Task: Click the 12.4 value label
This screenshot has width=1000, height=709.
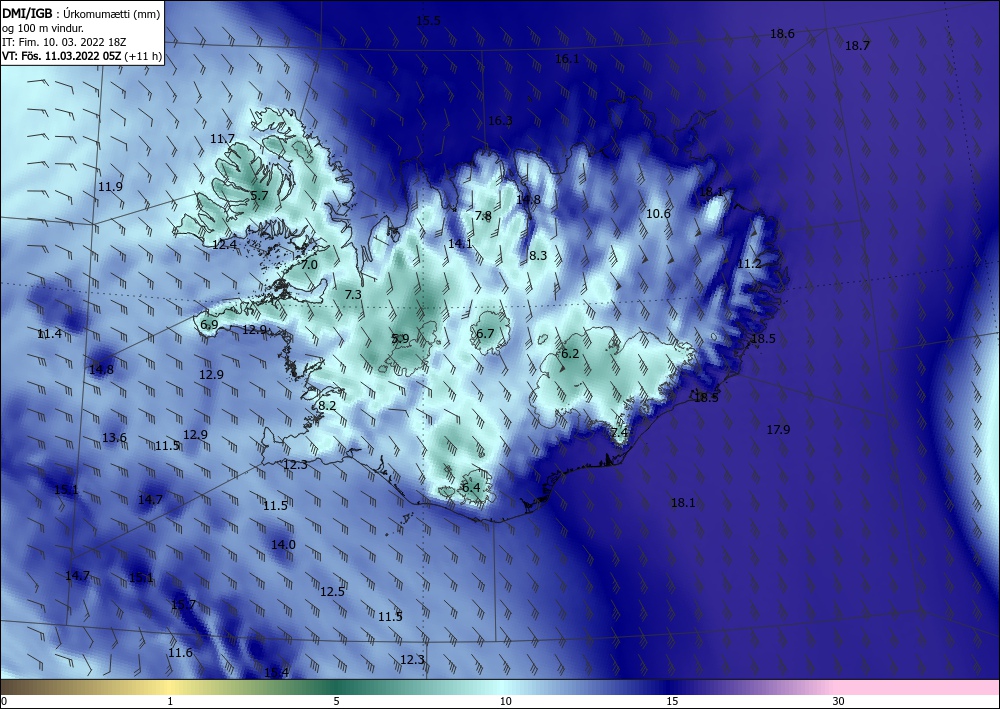Action: click(224, 244)
